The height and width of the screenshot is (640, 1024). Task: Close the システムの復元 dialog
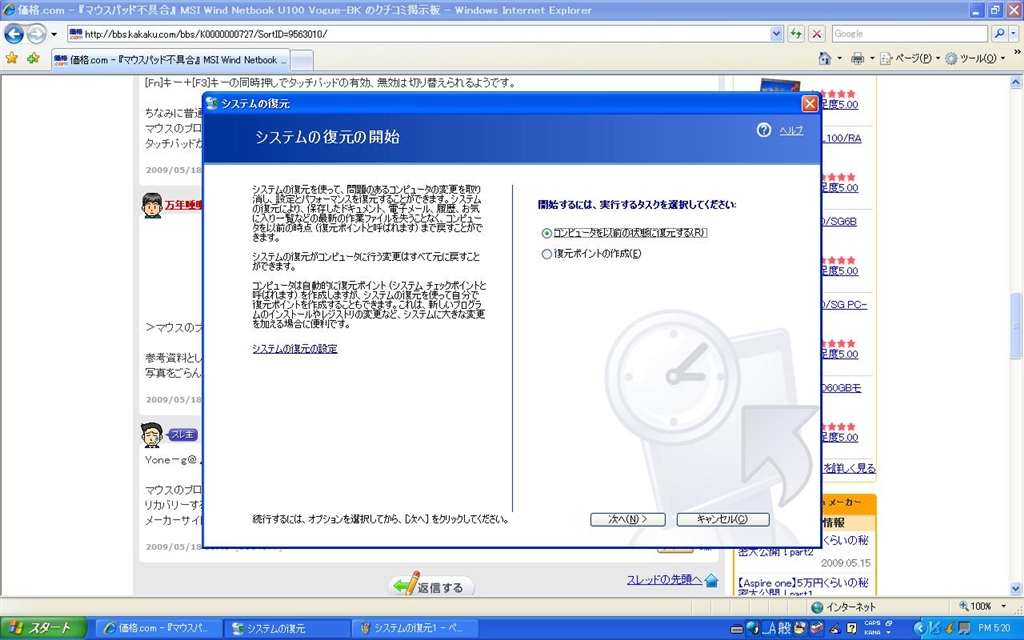pos(810,104)
